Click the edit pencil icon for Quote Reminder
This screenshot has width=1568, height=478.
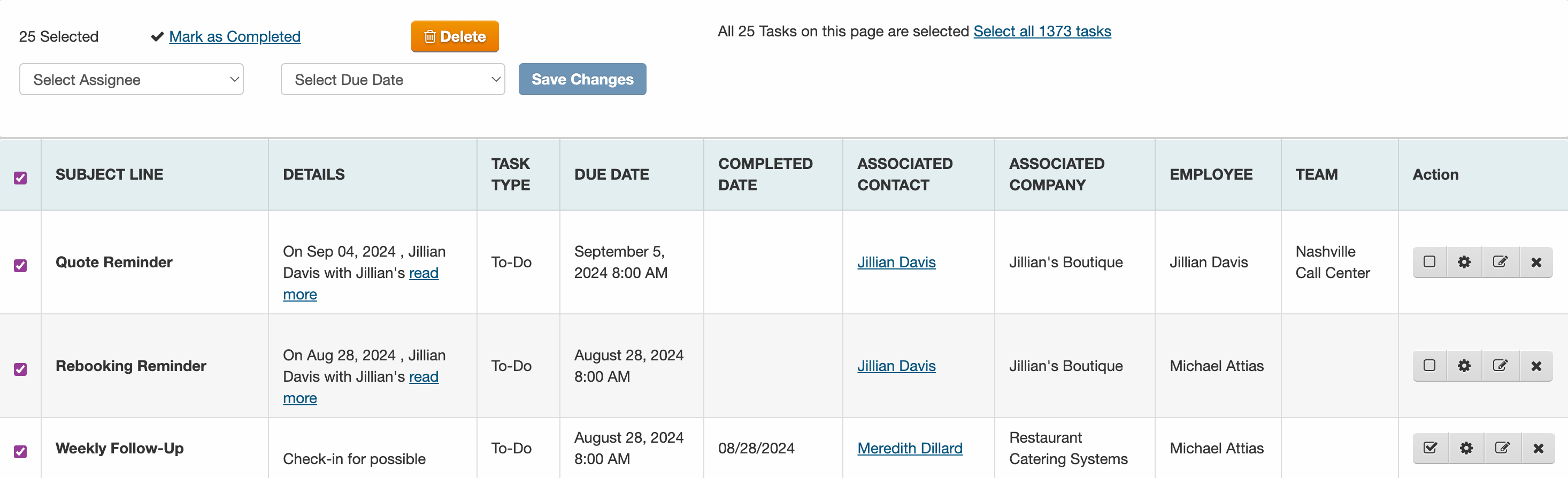pos(1501,263)
